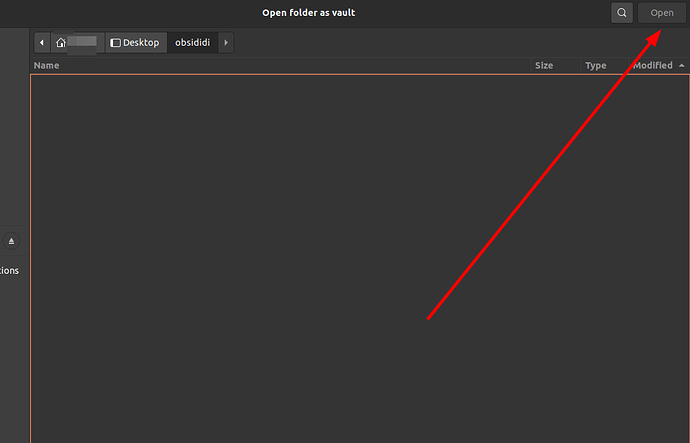Click the sort arrow beside Modified
Screen dimensions: 690x443
coord(682,65)
